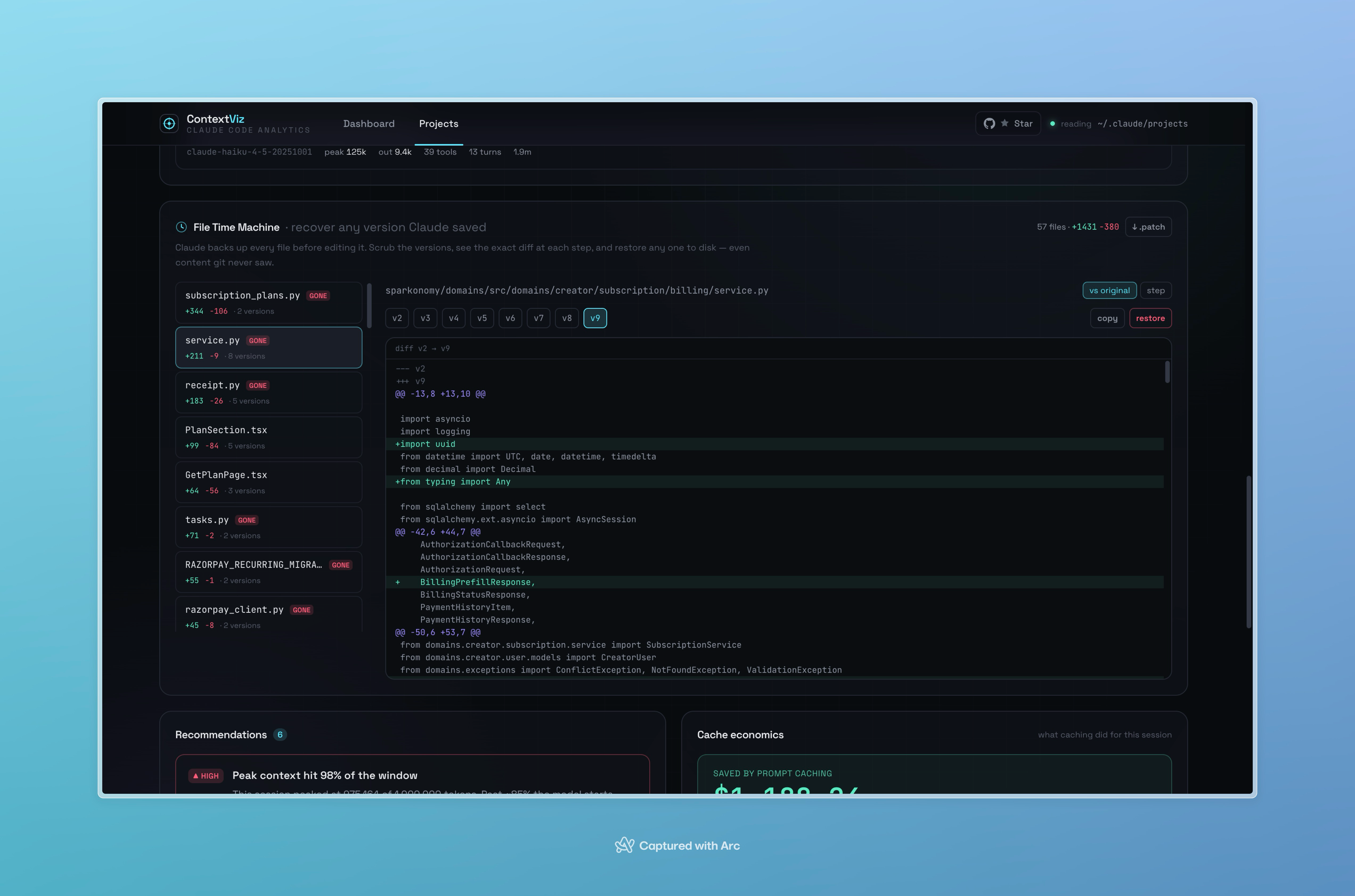Select service.py in file list
Image resolution: width=1355 pixels, height=896 pixels.
269,347
